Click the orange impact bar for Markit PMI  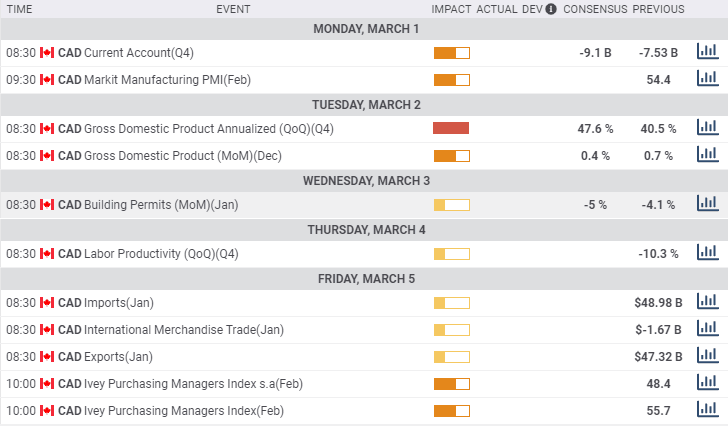point(451,80)
